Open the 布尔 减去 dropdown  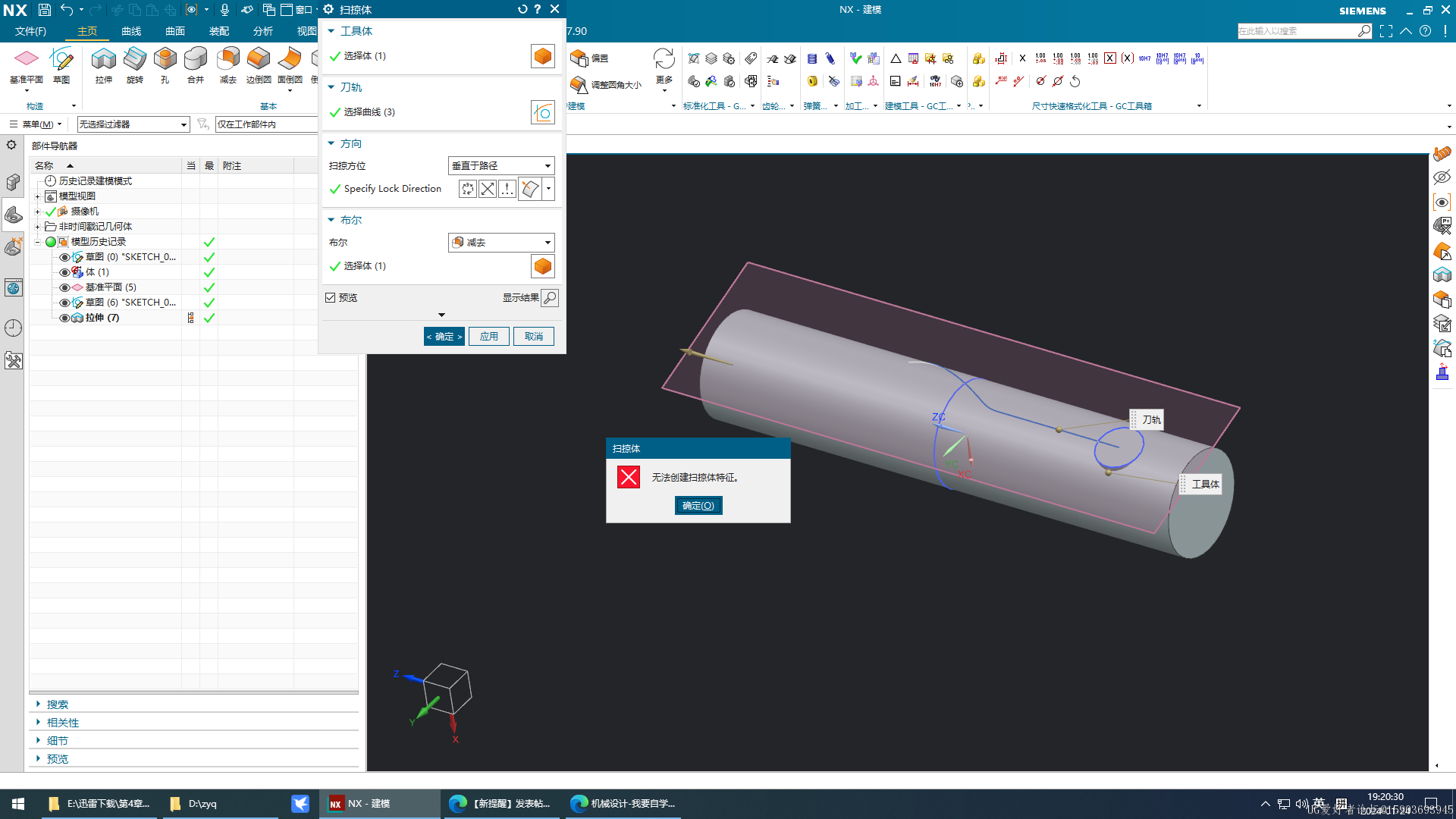point(501,242)
